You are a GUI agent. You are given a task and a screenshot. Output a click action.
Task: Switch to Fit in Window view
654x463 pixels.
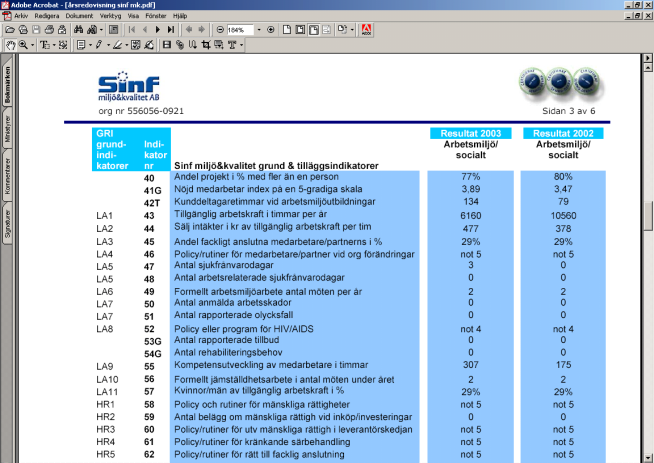tap(300, 30)
